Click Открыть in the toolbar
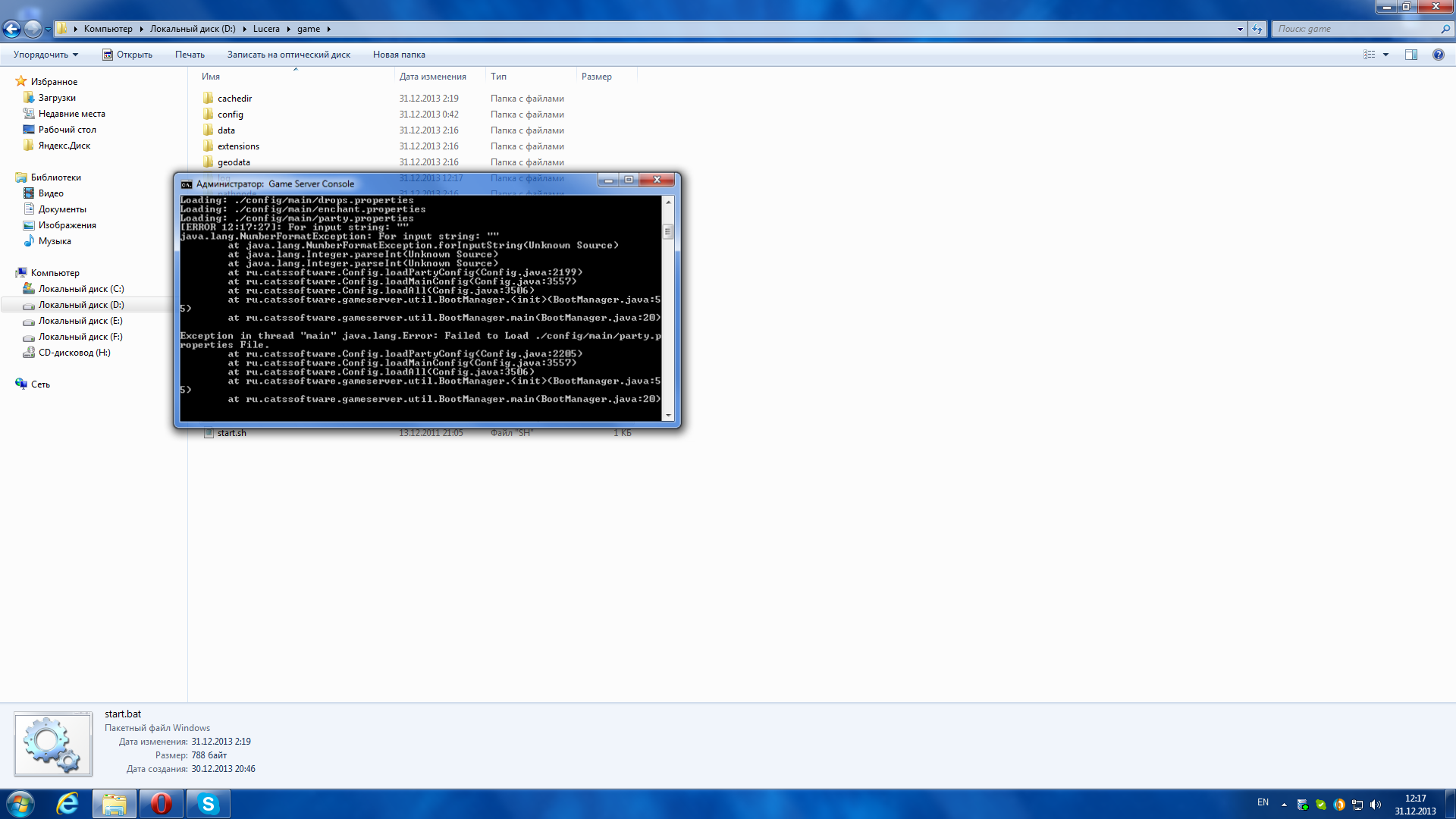The width and height of the screenshot is (1456, 819). coord(127,55)
